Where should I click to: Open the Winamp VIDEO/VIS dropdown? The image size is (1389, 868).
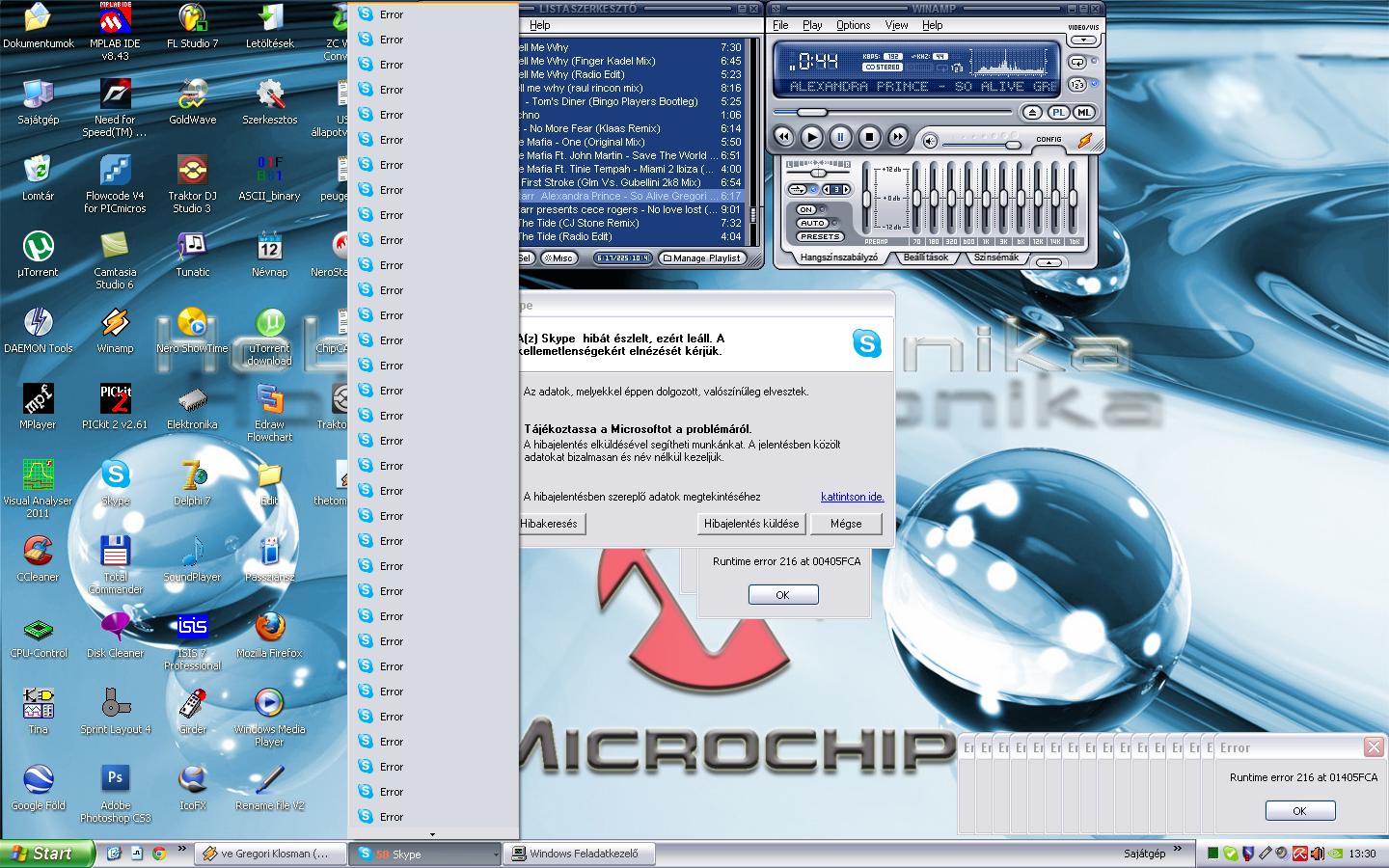pyautogui.click(x=1084, y=40)
